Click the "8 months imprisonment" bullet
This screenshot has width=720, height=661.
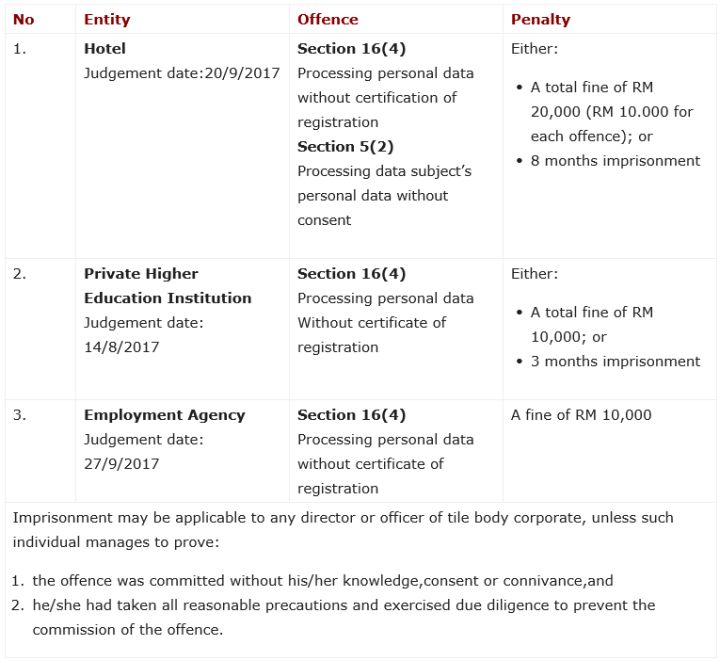tap(615, 160)
